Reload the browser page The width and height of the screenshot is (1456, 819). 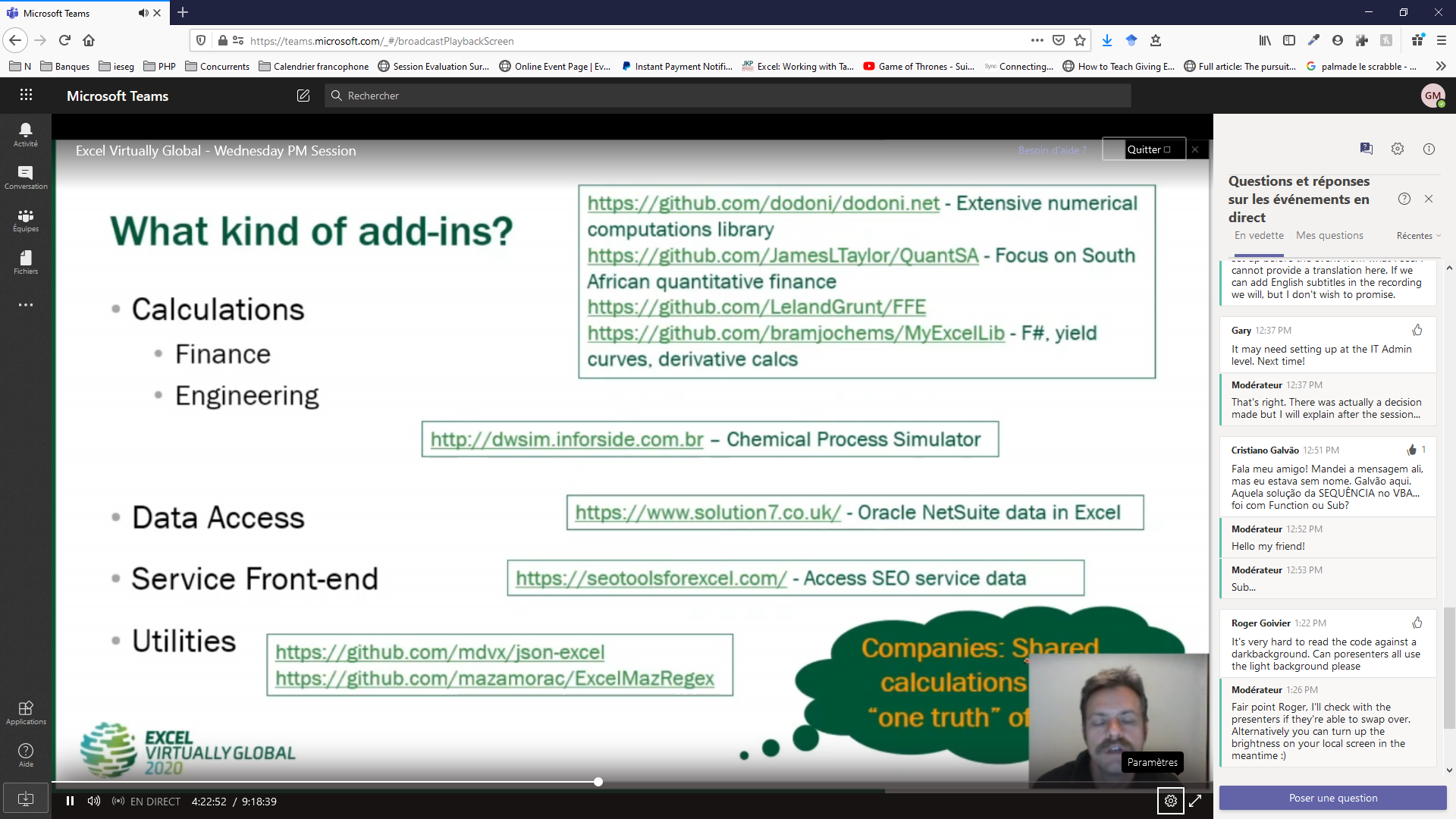(x=64, y=40)
